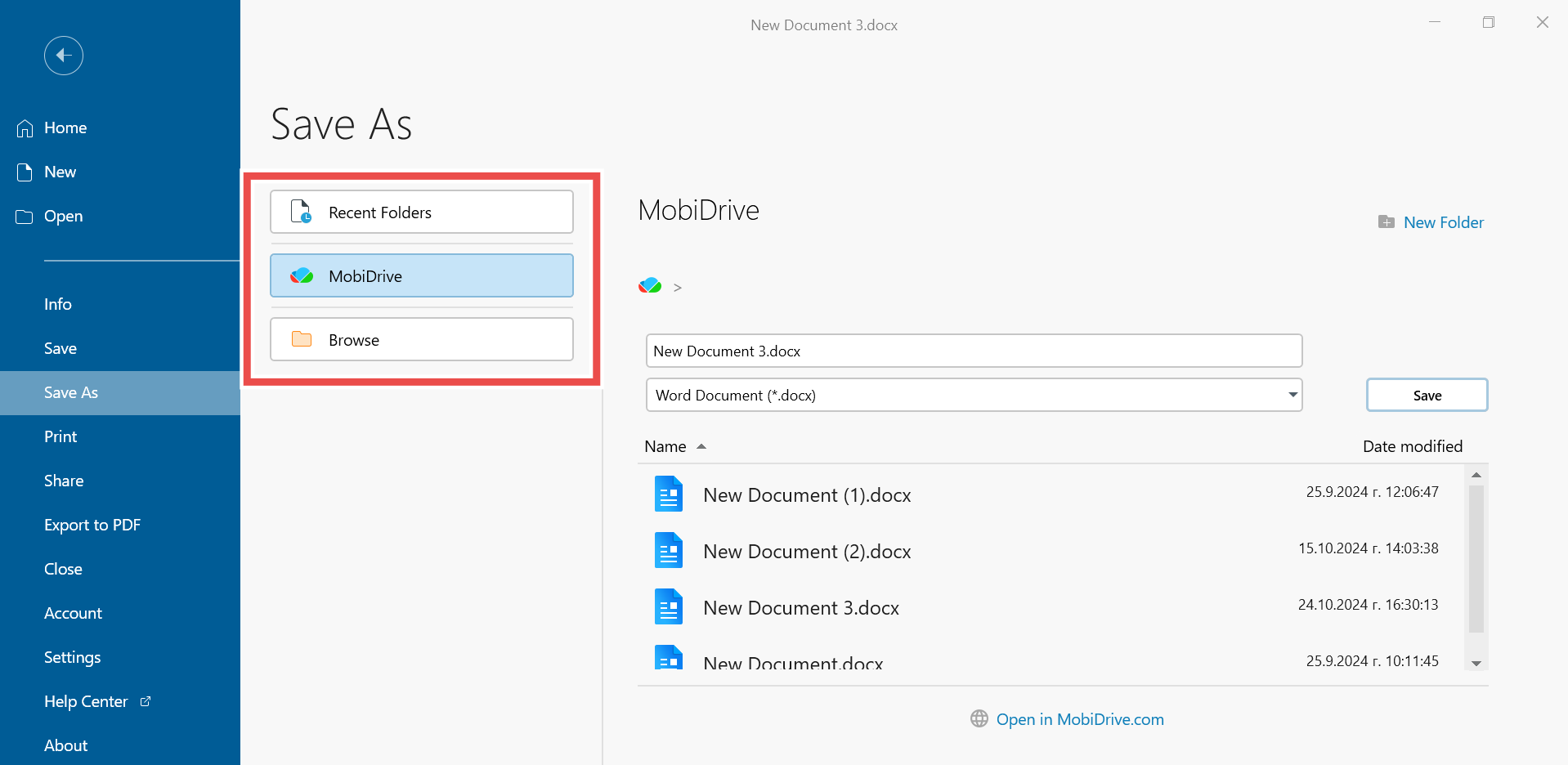Click the New Folder plus icon
This screenshot has height=765, width=1568.
1387,222
